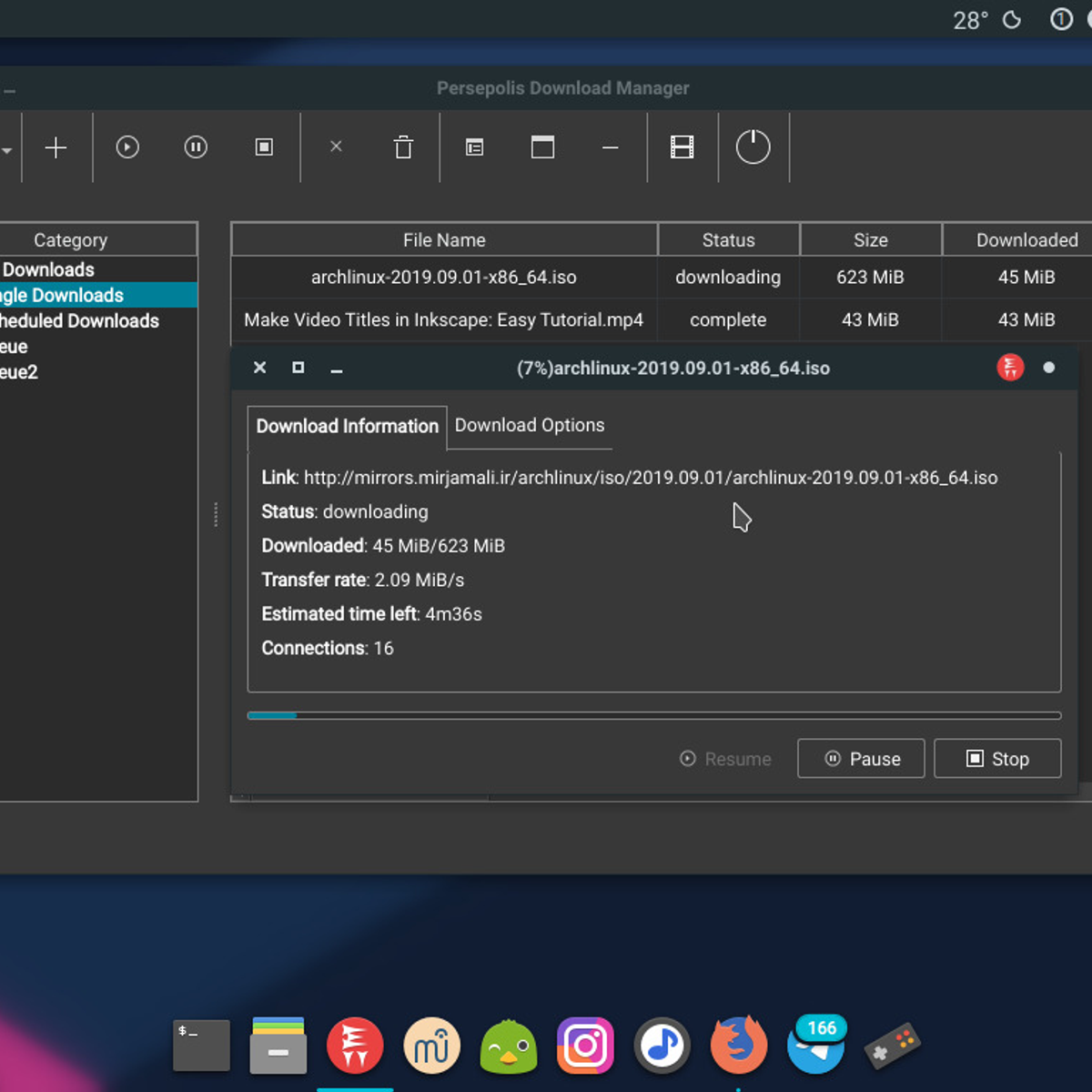Select the Download Information tab
The image size is (1092, 1092).
(347, 427)
